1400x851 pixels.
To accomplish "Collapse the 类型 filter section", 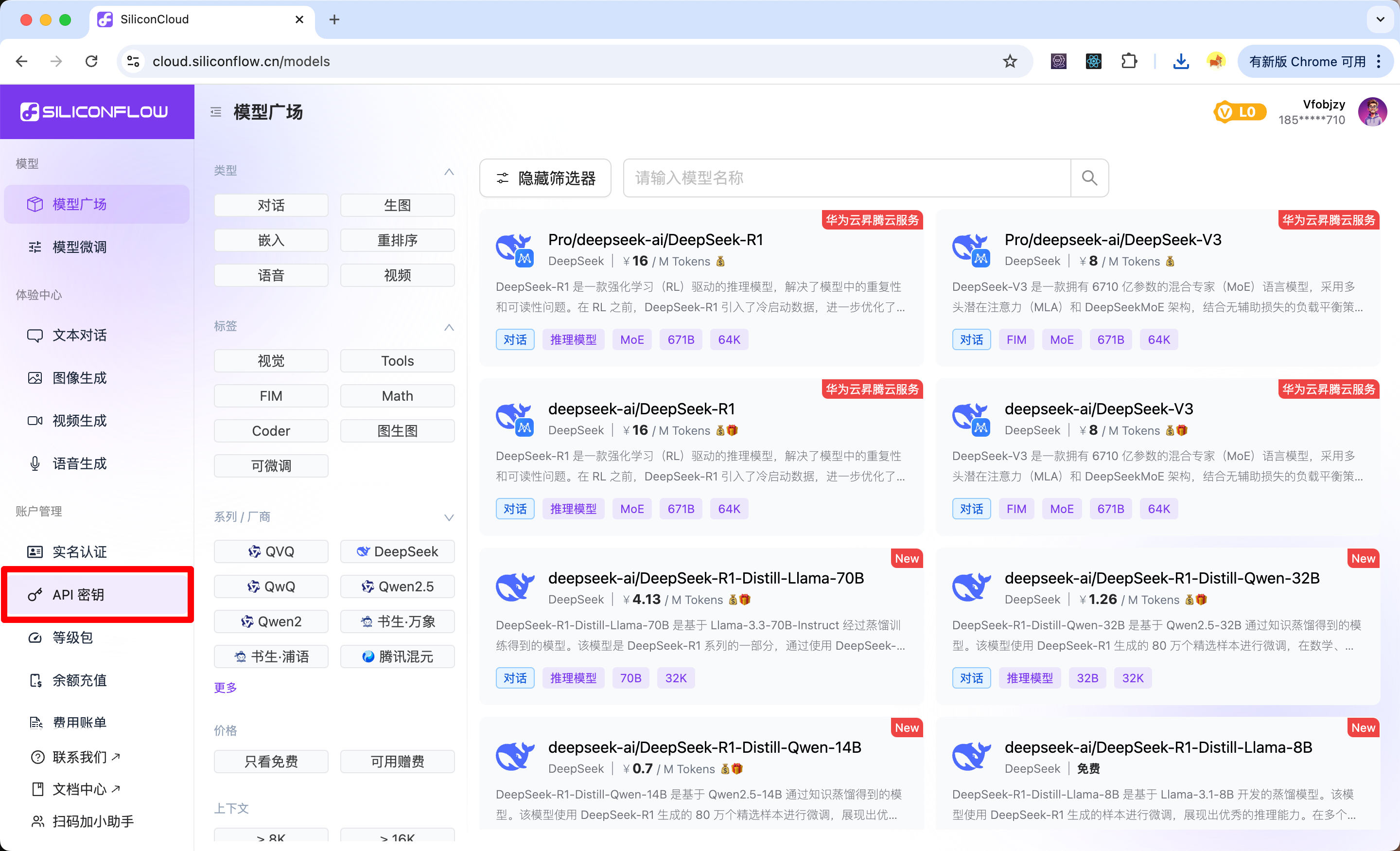I will coord(449,171).
